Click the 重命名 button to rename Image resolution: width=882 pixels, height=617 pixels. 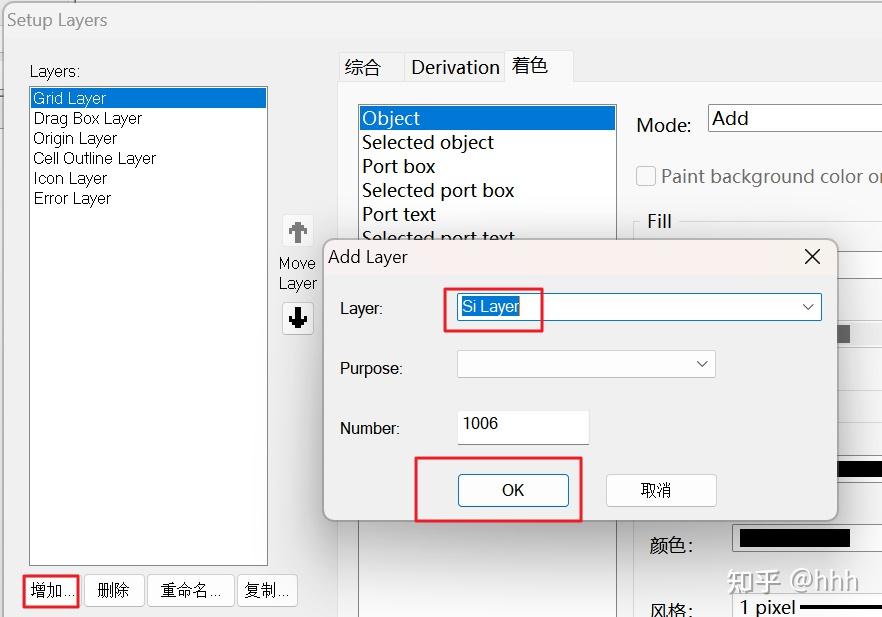pyautogui.click(x=190, y=590)
